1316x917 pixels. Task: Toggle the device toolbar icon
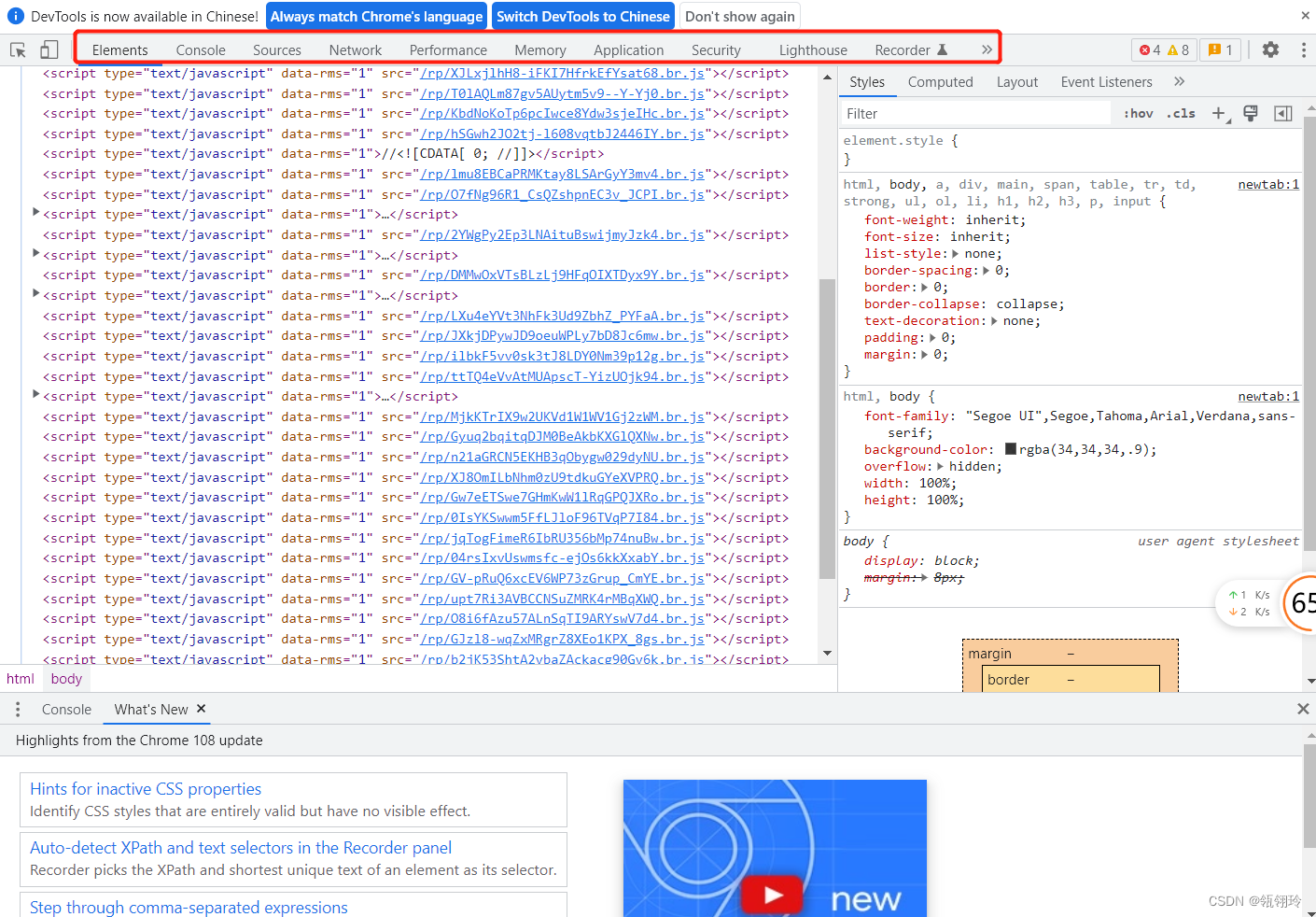(x=49, y=50)
